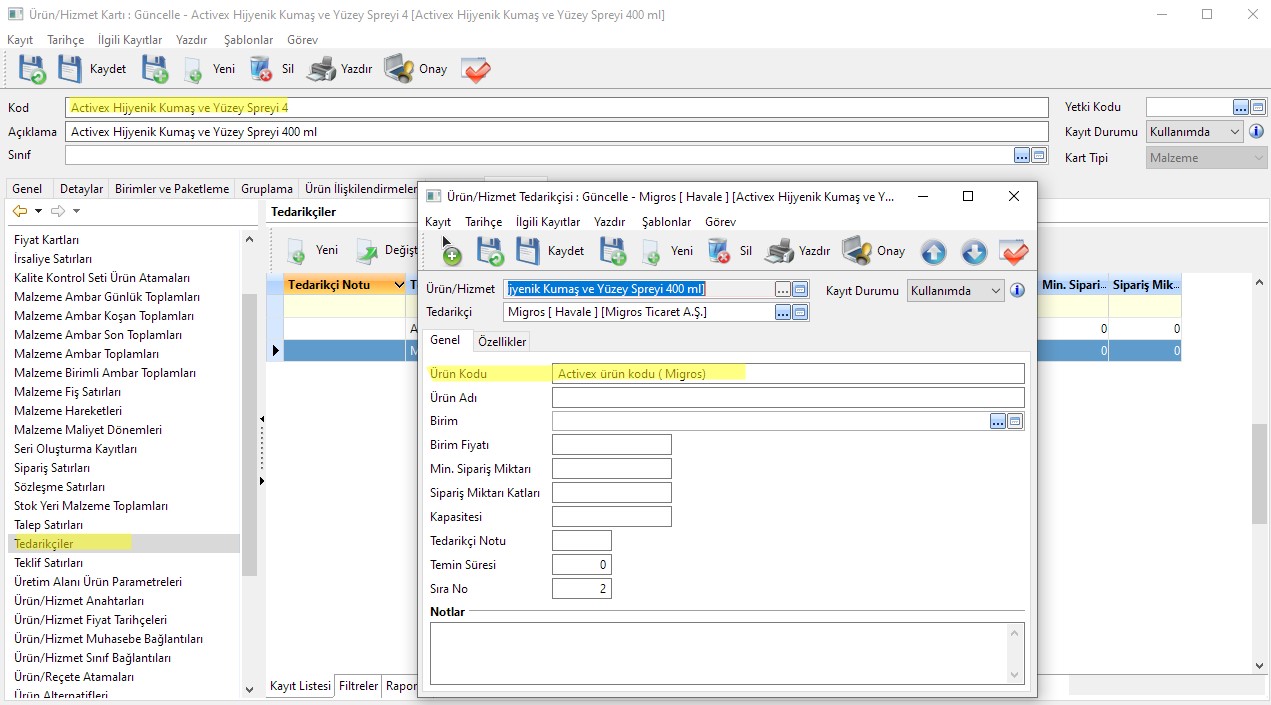Click the red checkmark icon in main toolbar

[476, 69]
